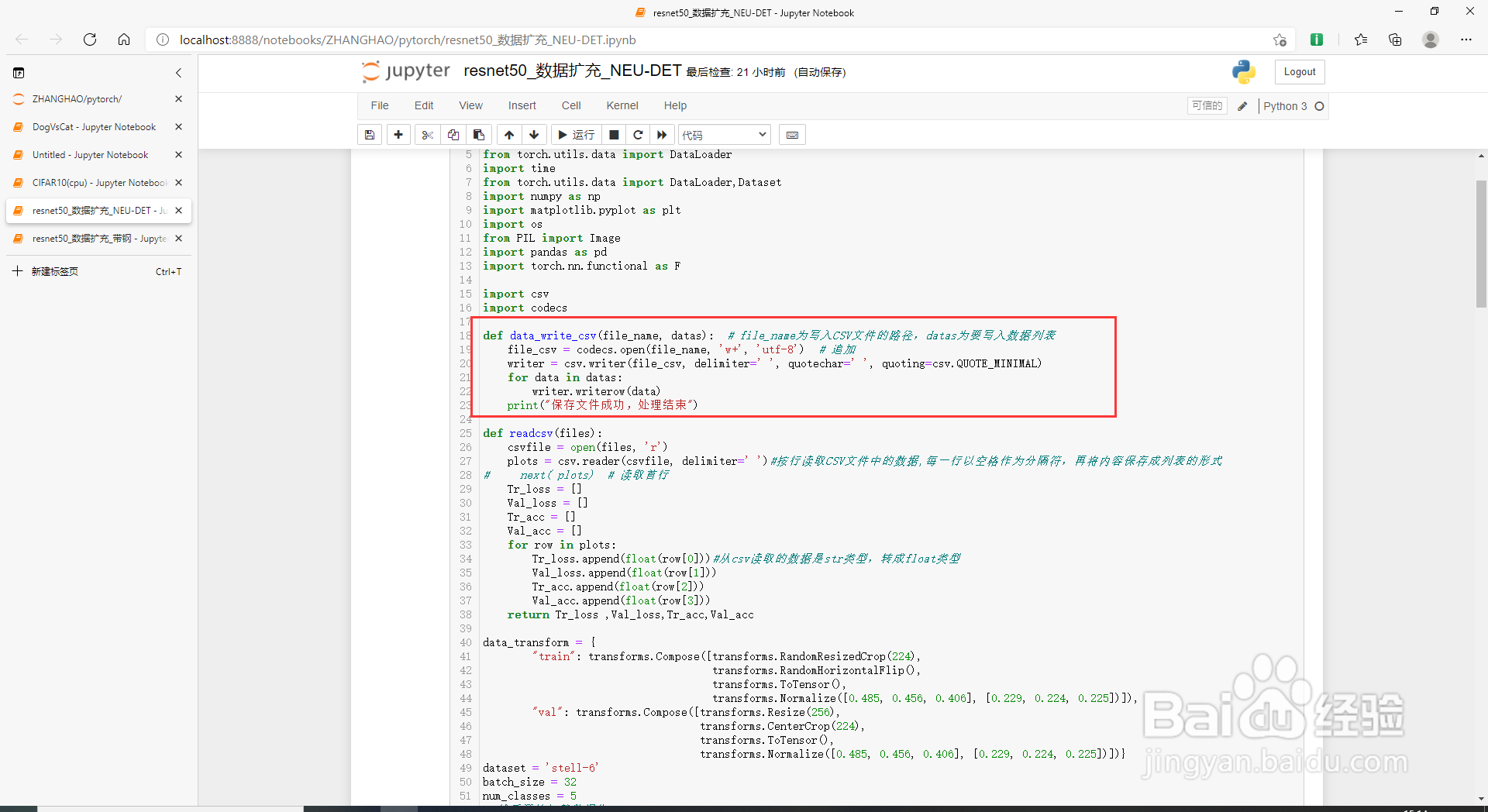Click the Python logo icon in the header
Viewport: 1488px width, 812px height.
coord(1243,72)
